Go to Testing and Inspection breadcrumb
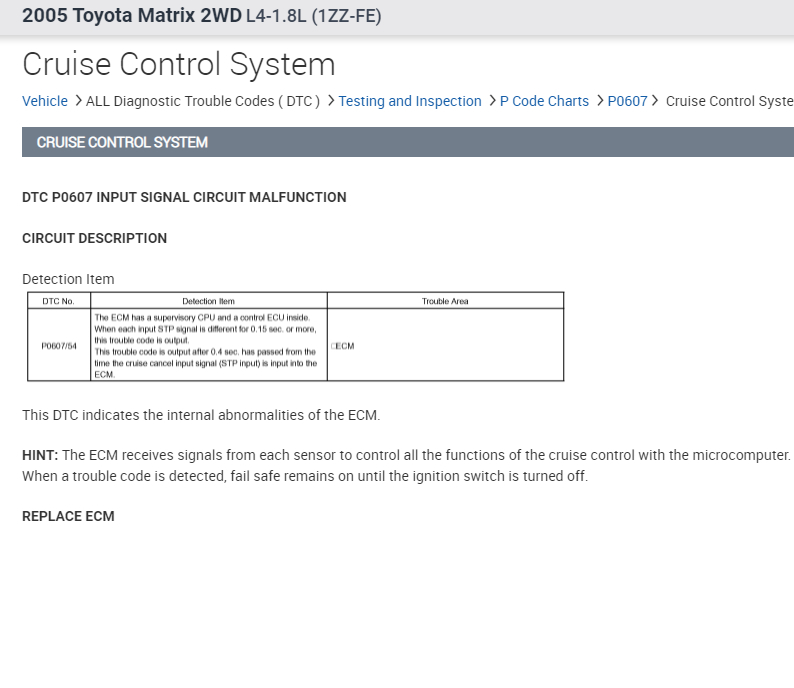 (x=410, y=101)
